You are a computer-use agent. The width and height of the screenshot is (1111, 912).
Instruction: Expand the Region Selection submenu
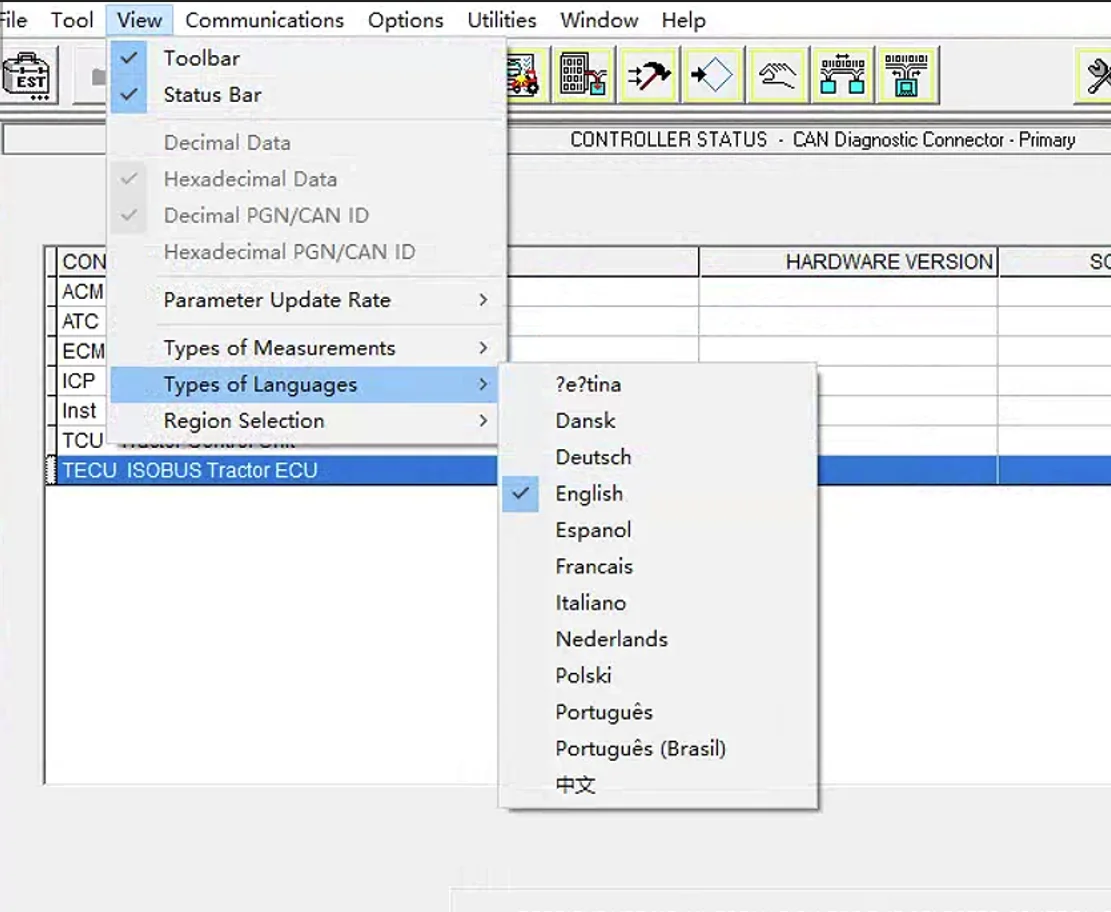coord(244,421)
